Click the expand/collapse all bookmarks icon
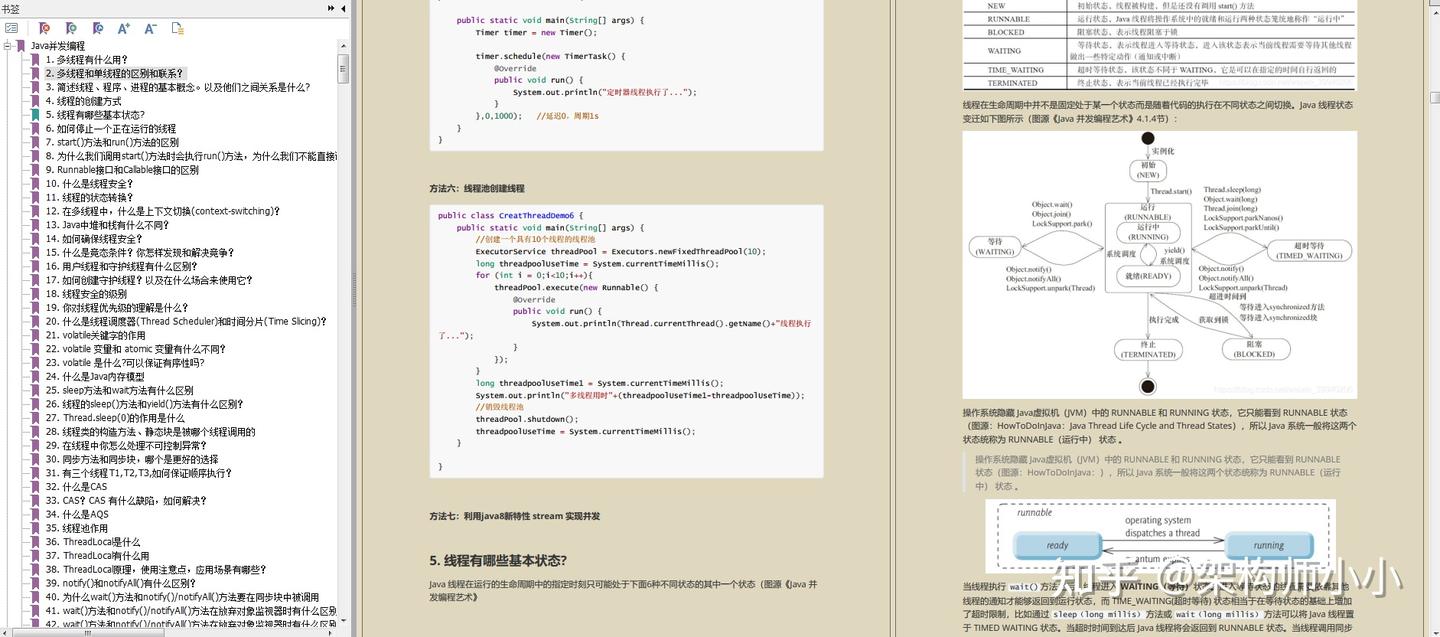 click(12, 29)
